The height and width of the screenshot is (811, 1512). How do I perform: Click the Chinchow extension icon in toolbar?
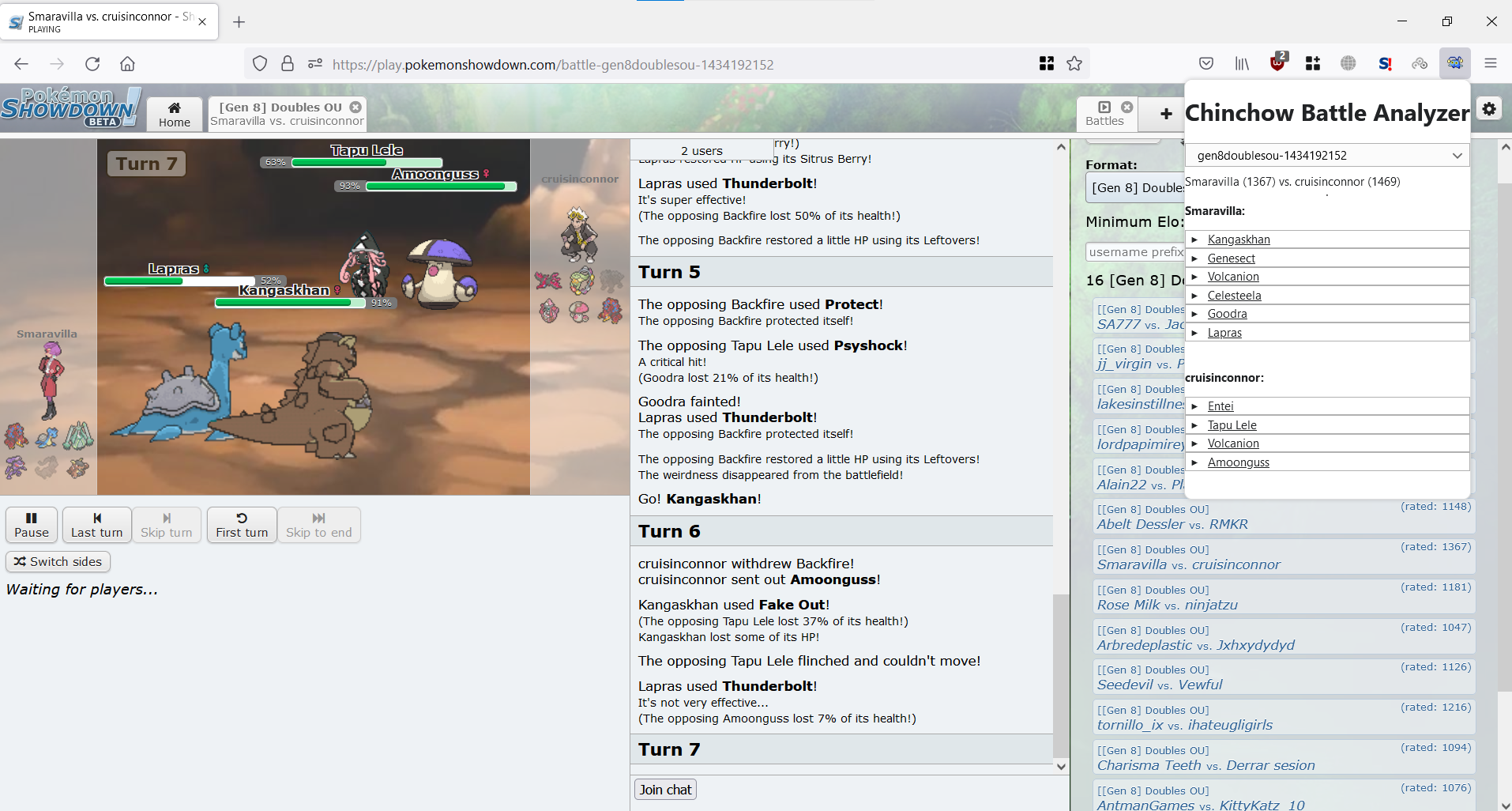pyautogui.click(x=1455, y=63)
